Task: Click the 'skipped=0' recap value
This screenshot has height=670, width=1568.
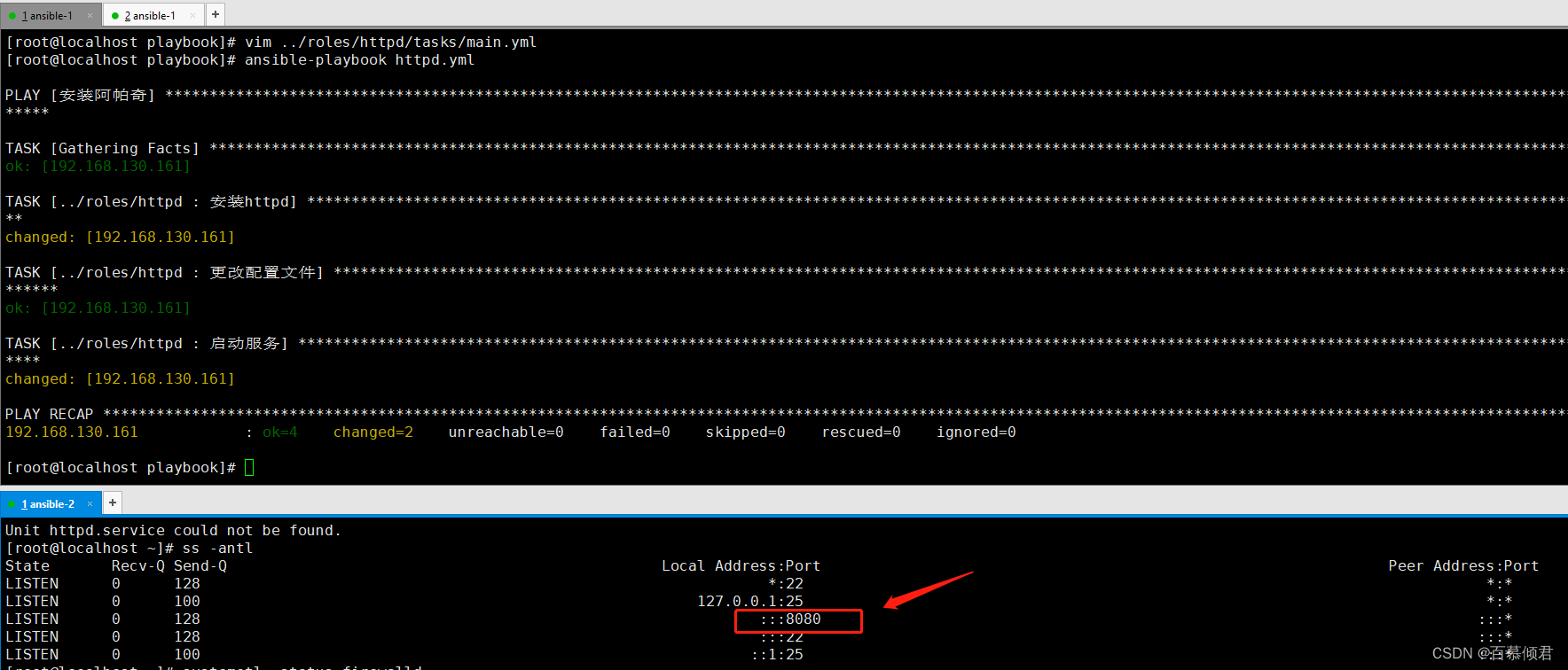Action: tap(746, 432)
